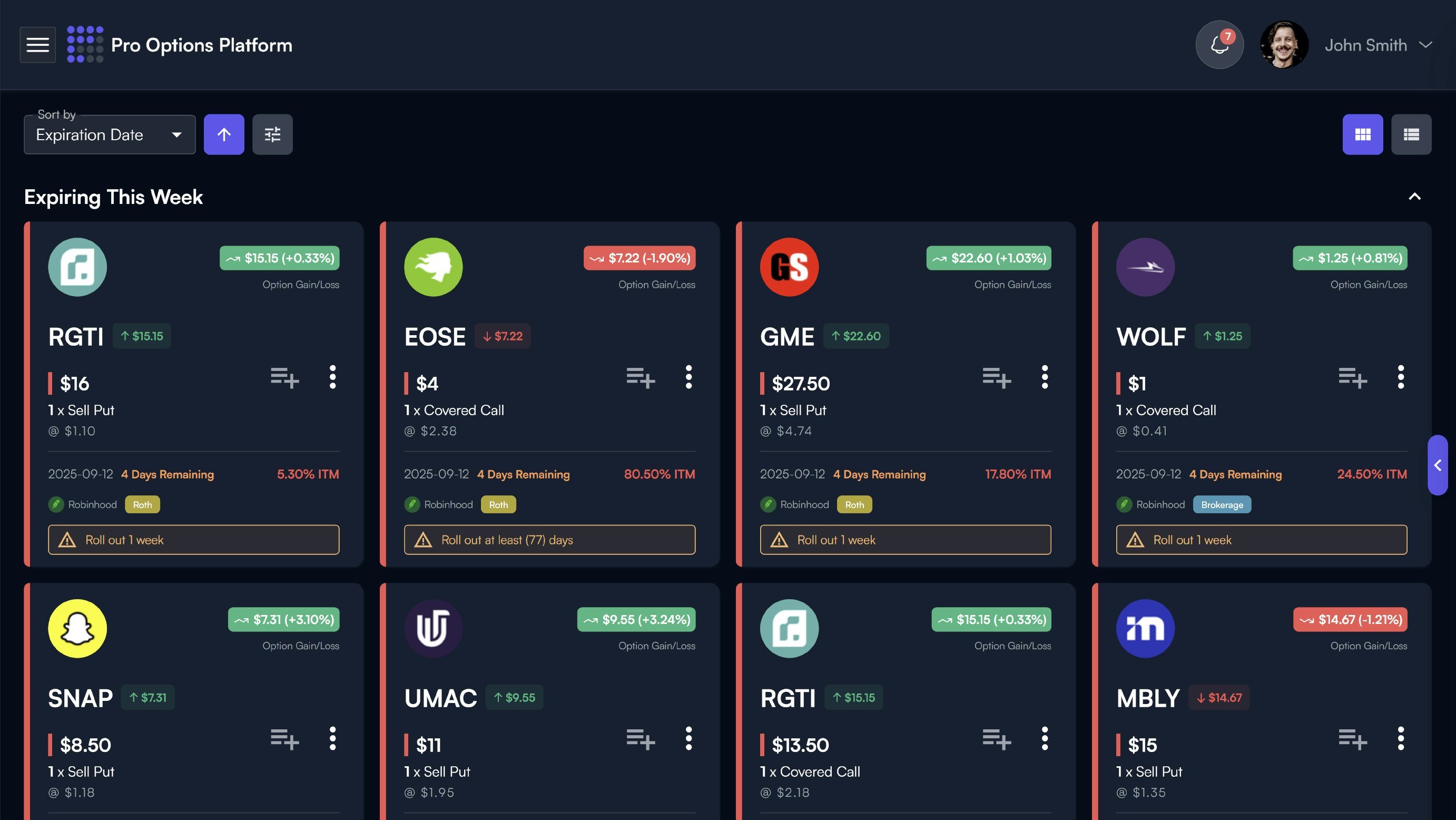Image resolution: width=1456 pixels, height=820 pixels.
Task: Collapse the Expiring This Week section
Action: (x=1415, y=197)
